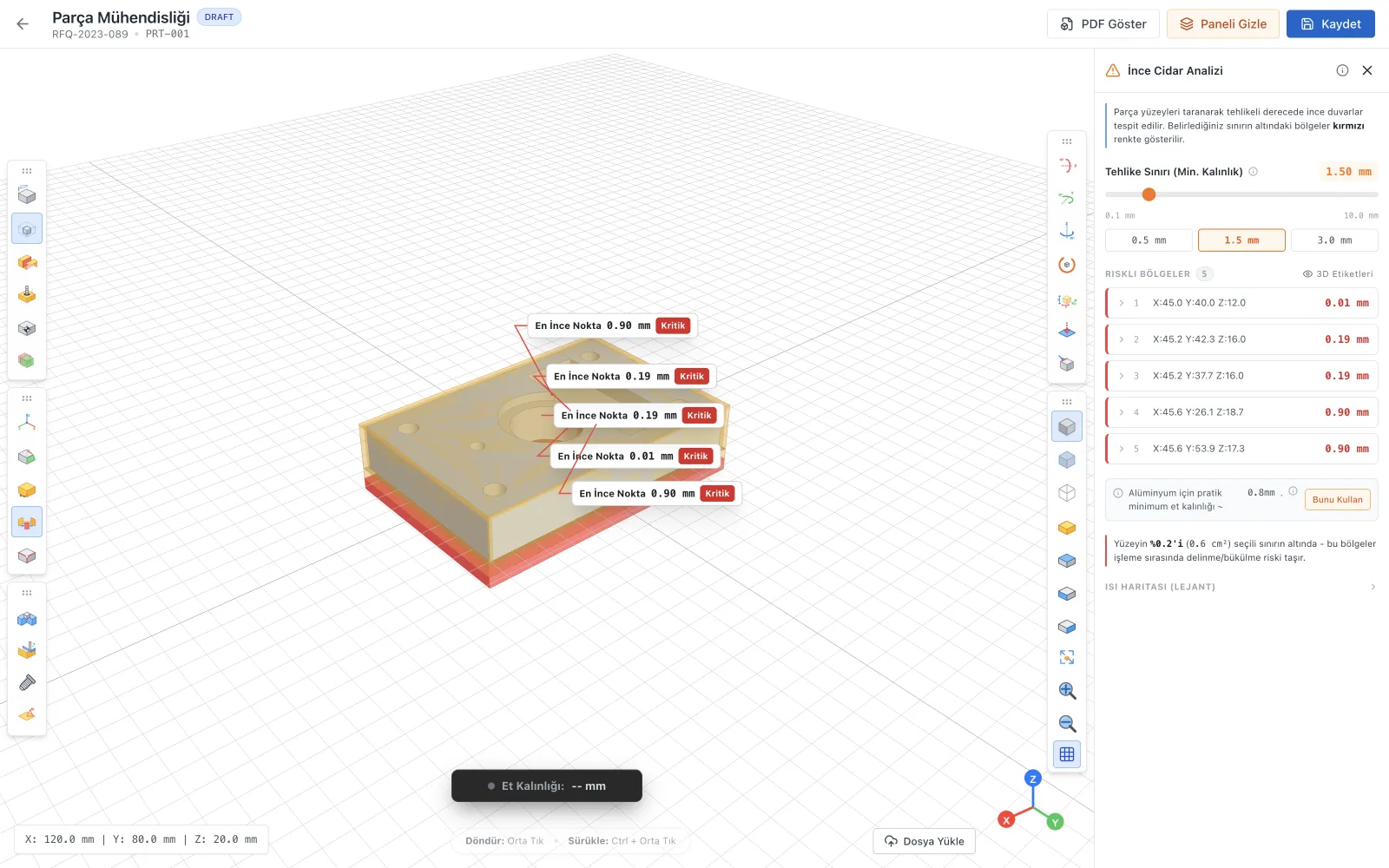Select the blue assembled blocks icon
The image size is (1389, 868).
(x=27, y=618)
